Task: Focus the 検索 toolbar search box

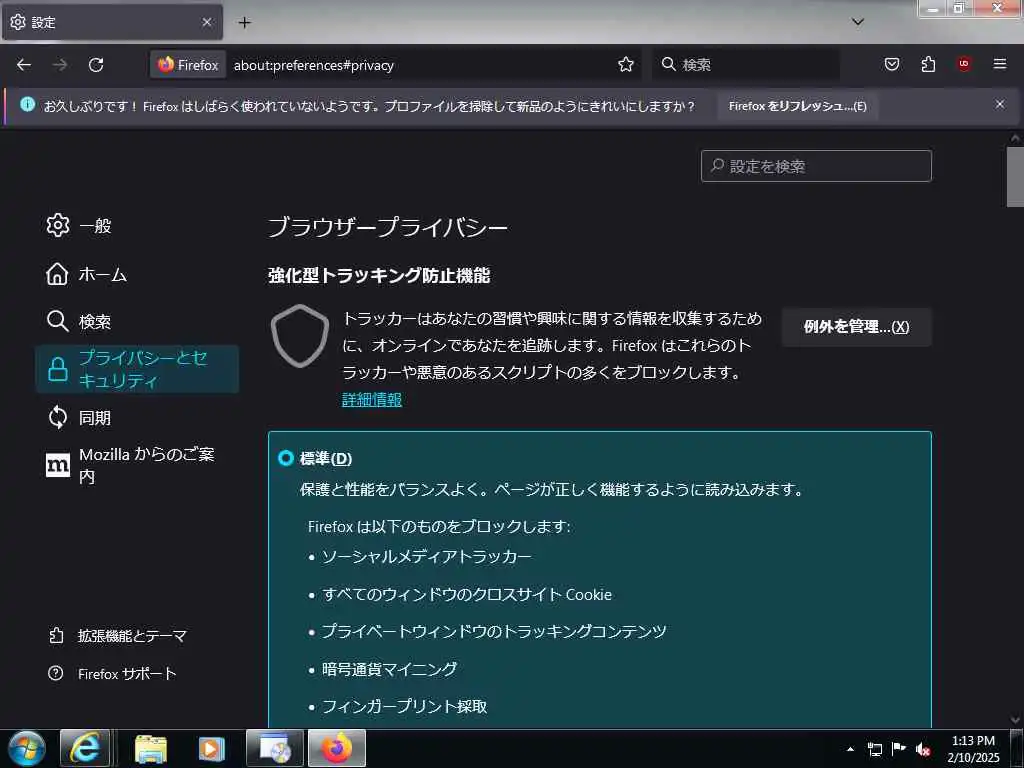Action: click(x=746, y=65)
